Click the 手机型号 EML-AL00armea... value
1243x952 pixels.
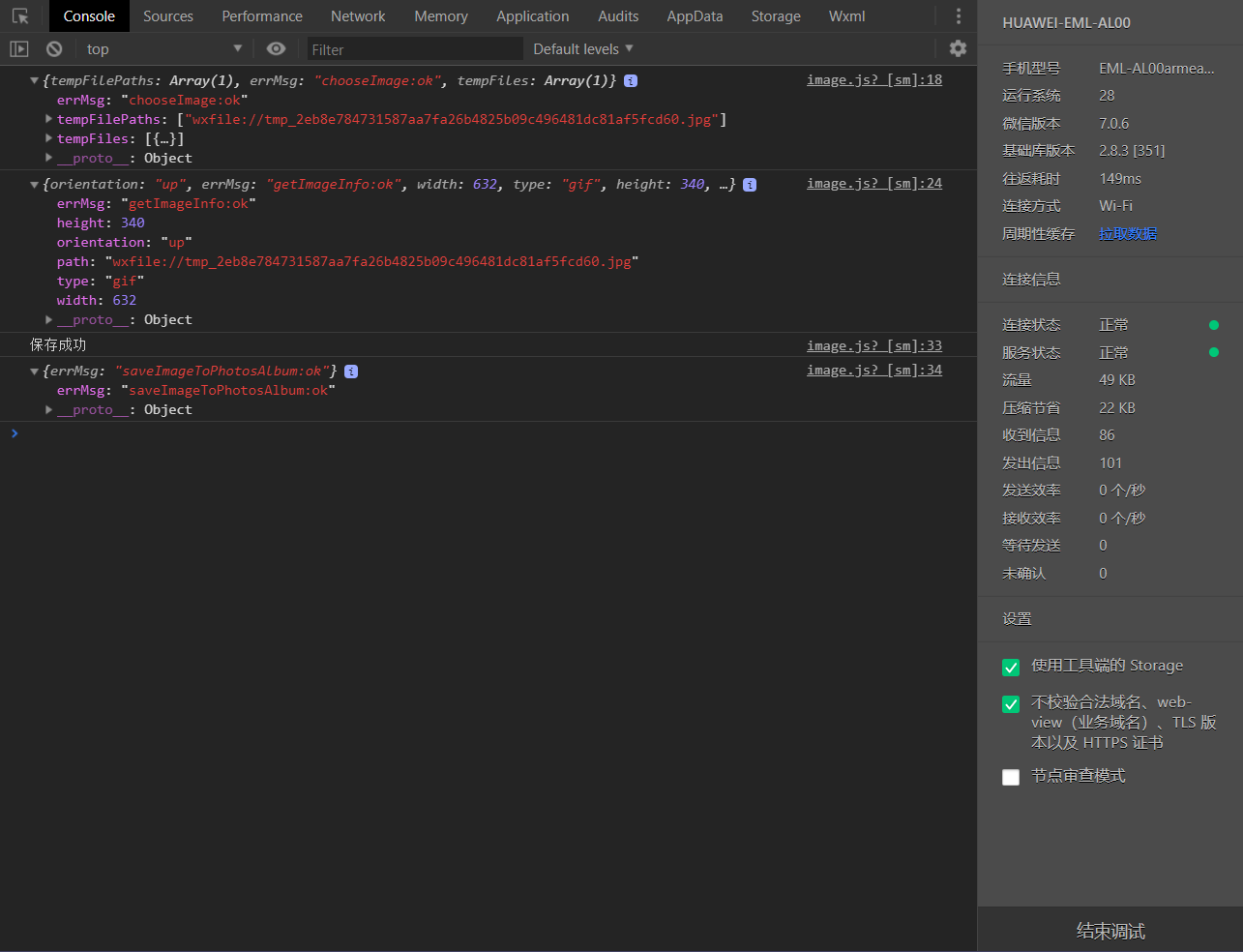click(1157, 69)
